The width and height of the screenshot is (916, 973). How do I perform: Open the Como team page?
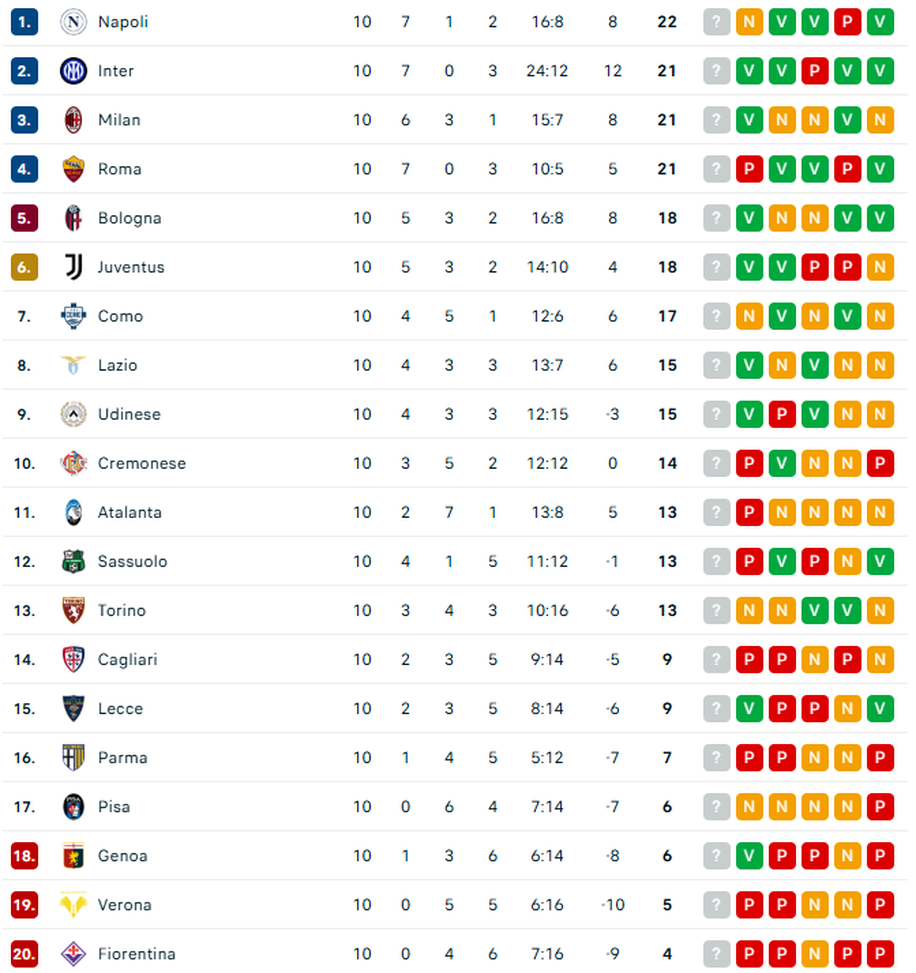[x=120, y=316]
